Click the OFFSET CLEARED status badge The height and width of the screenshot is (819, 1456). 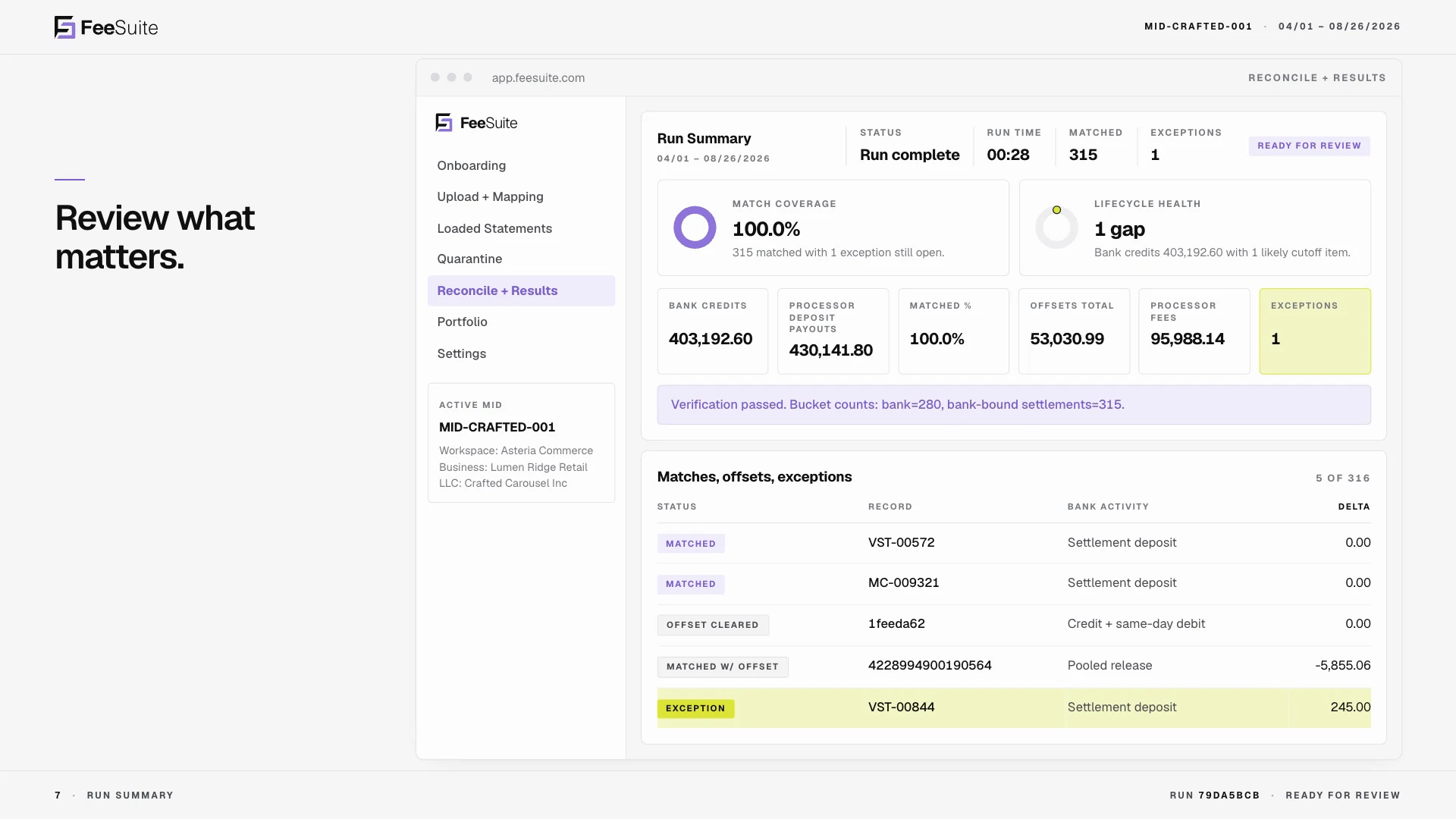click(x=712, y=624)
